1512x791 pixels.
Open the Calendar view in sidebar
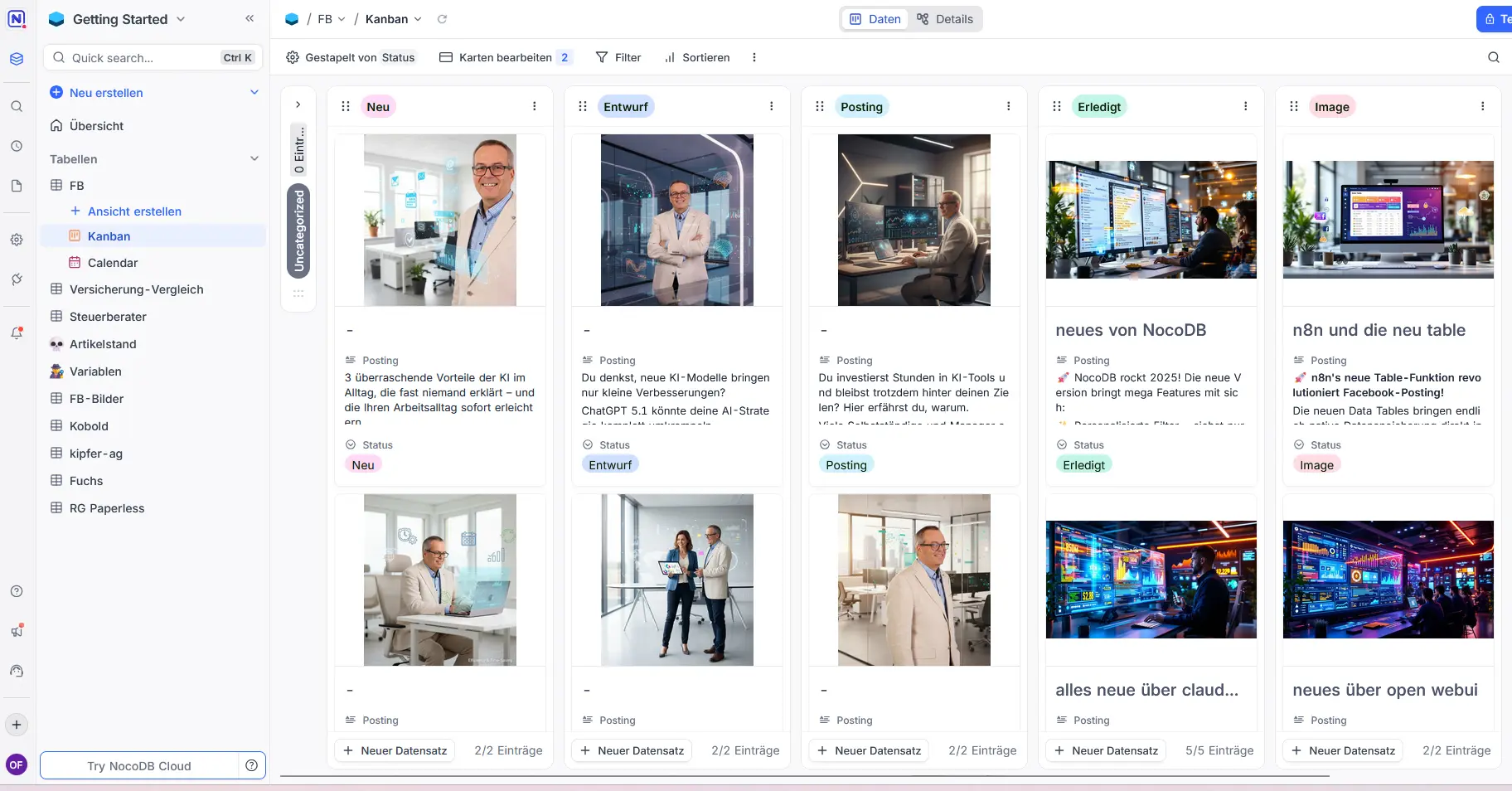tap(113, 263)
